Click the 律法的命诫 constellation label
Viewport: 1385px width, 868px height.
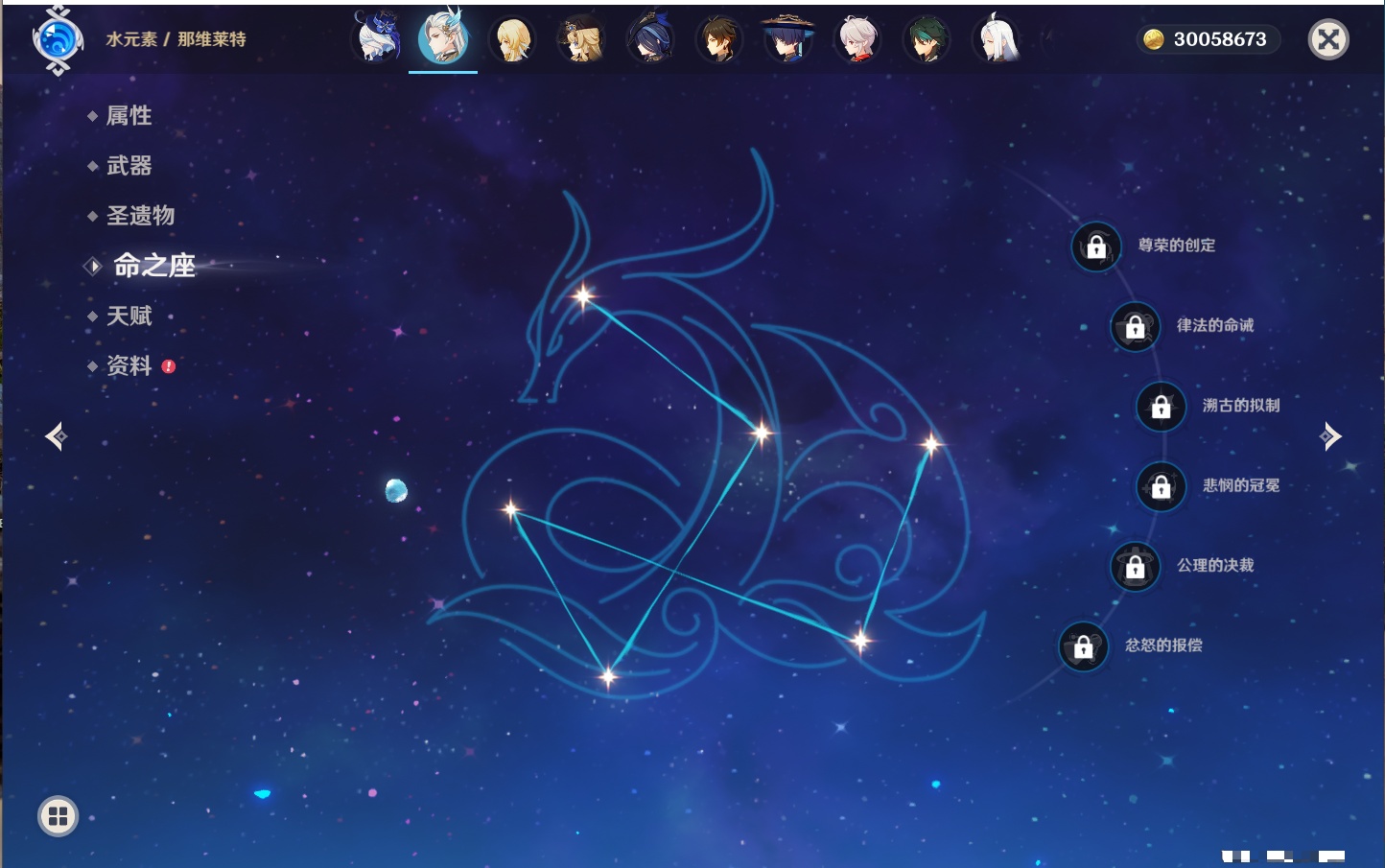click(1215, 325)
